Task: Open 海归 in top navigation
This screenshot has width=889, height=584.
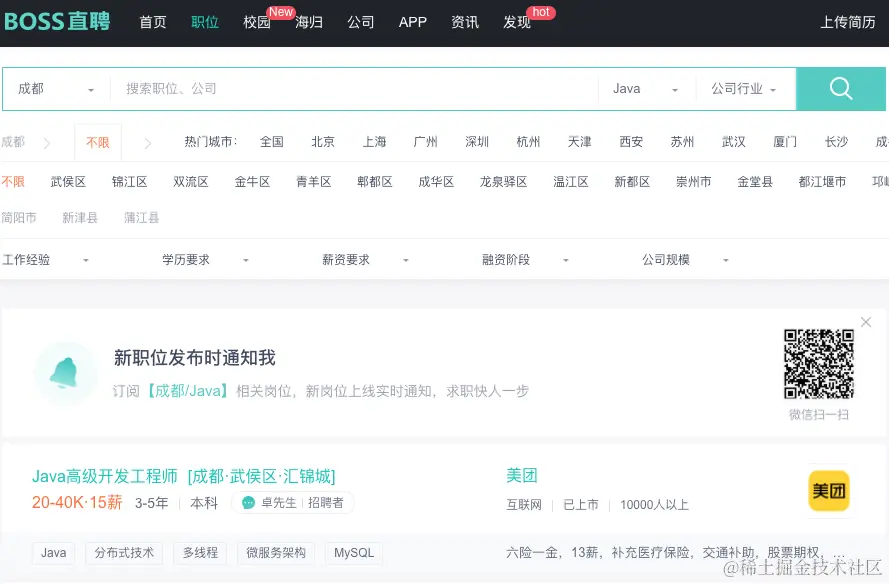Action: (309, 22)
